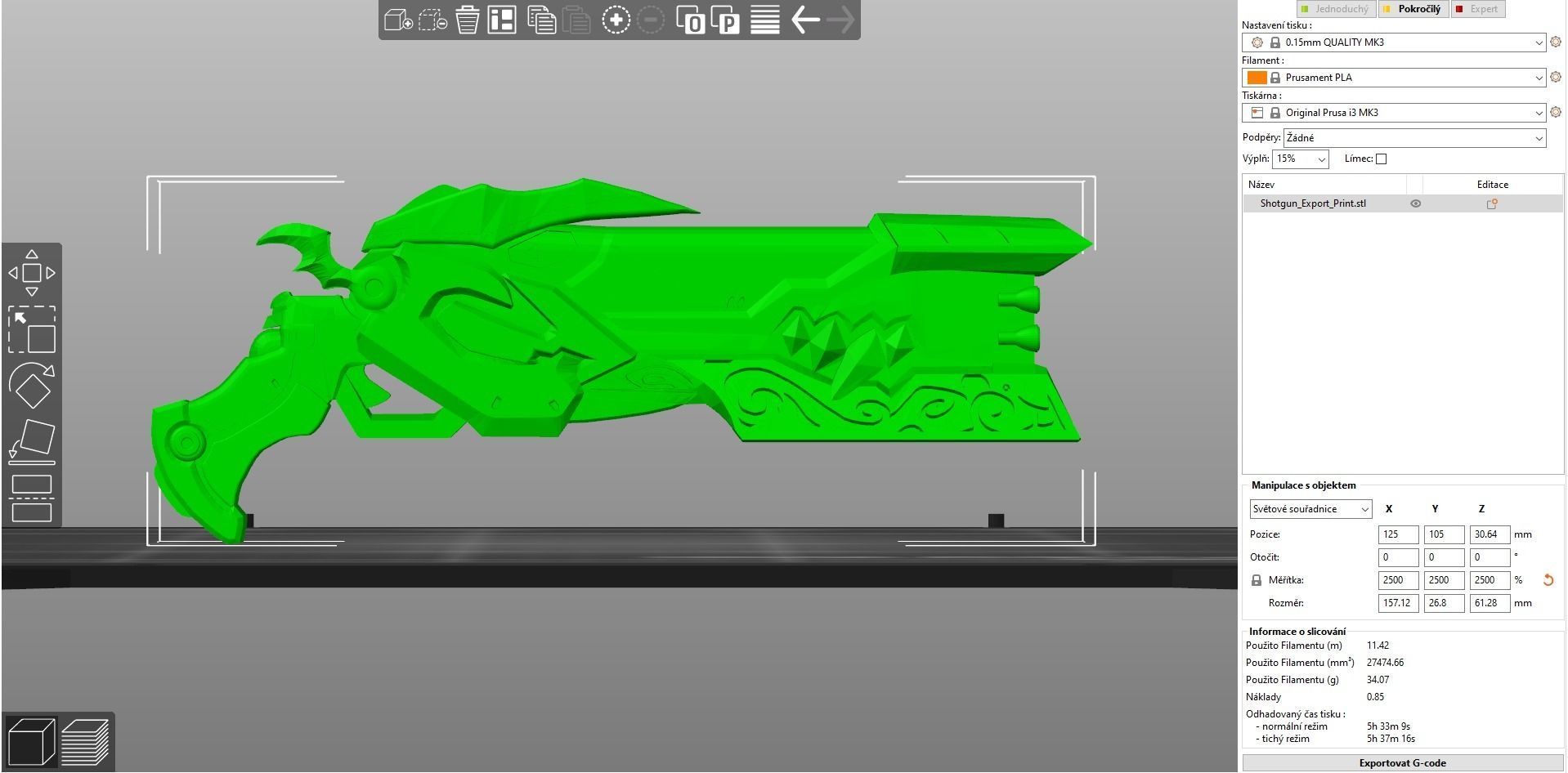
Task: Click the Add model icon in top toolbar
Action: coord(398,20)
